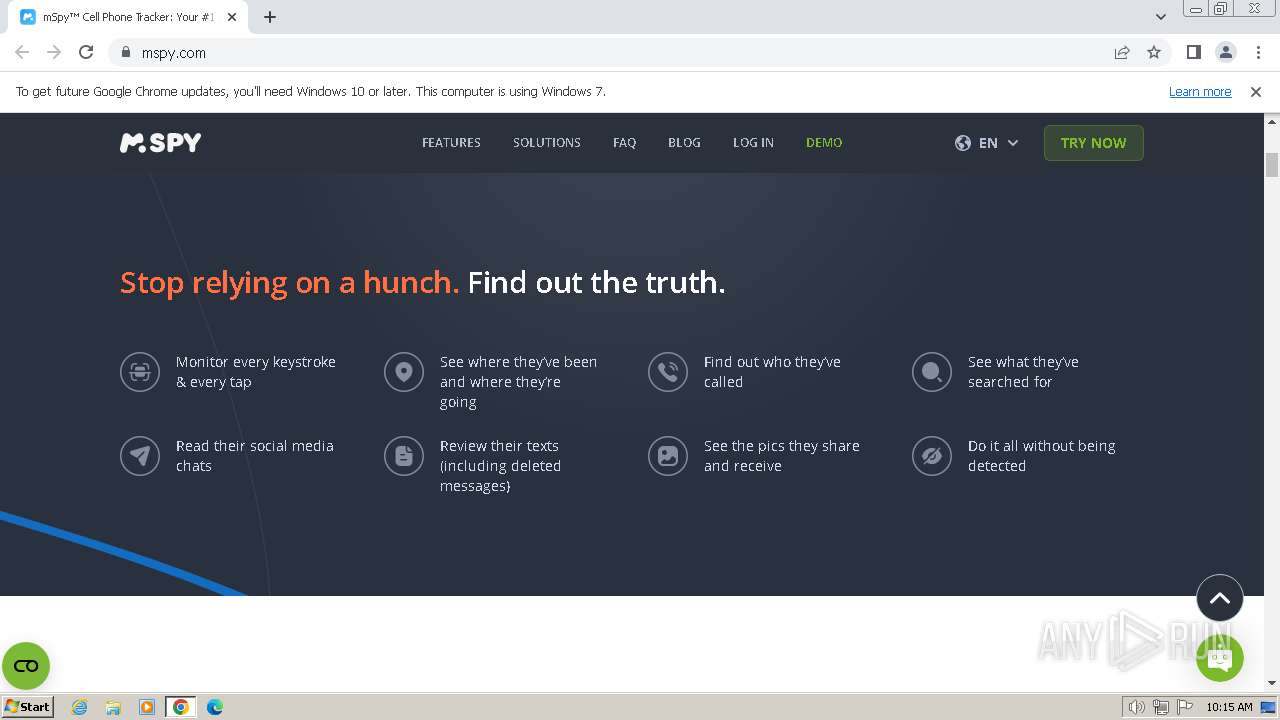Viewport: 1280px width, 720px height.
Task: Expand the EN language dropdown
Action: click(987, 142)
